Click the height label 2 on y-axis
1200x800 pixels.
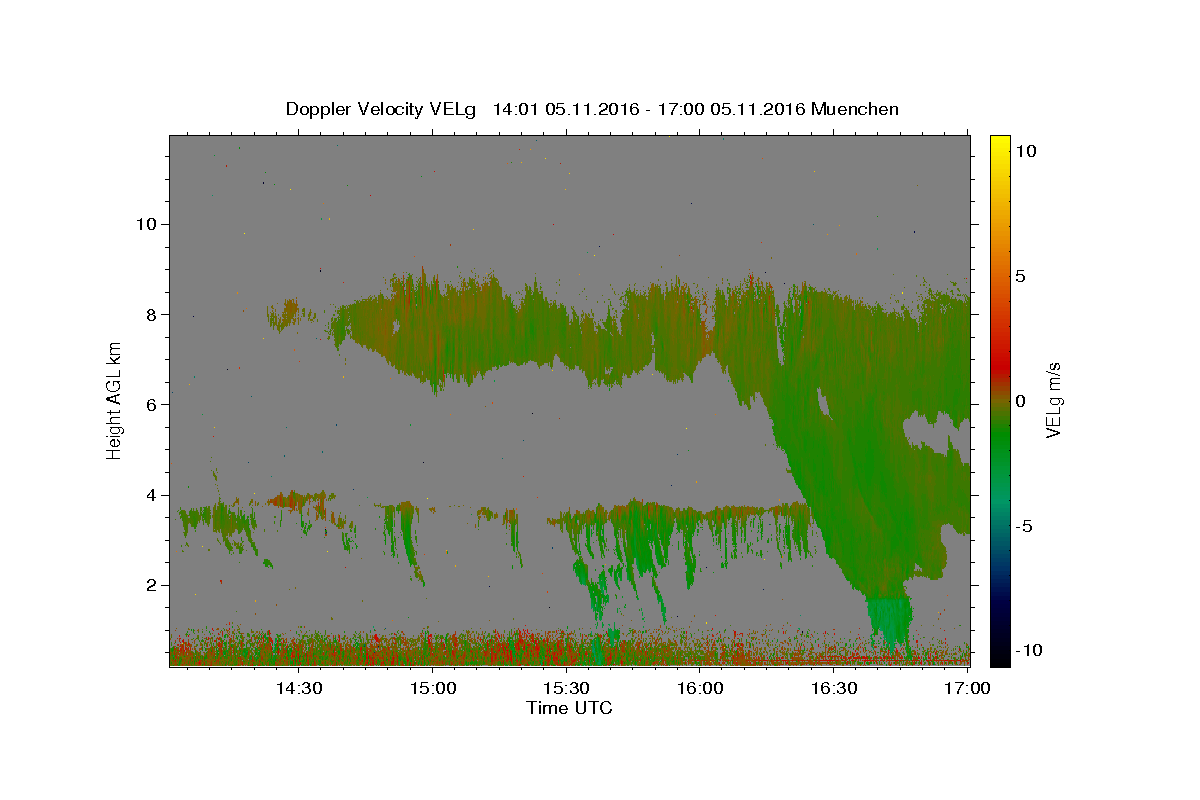click(149, 585)
